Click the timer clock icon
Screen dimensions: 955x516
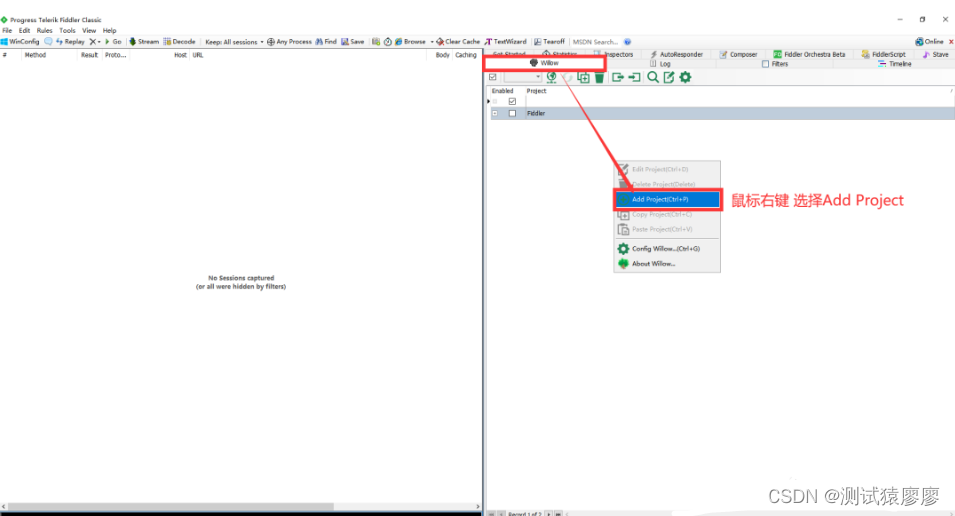pyautogui.click(x=387, y=41)
